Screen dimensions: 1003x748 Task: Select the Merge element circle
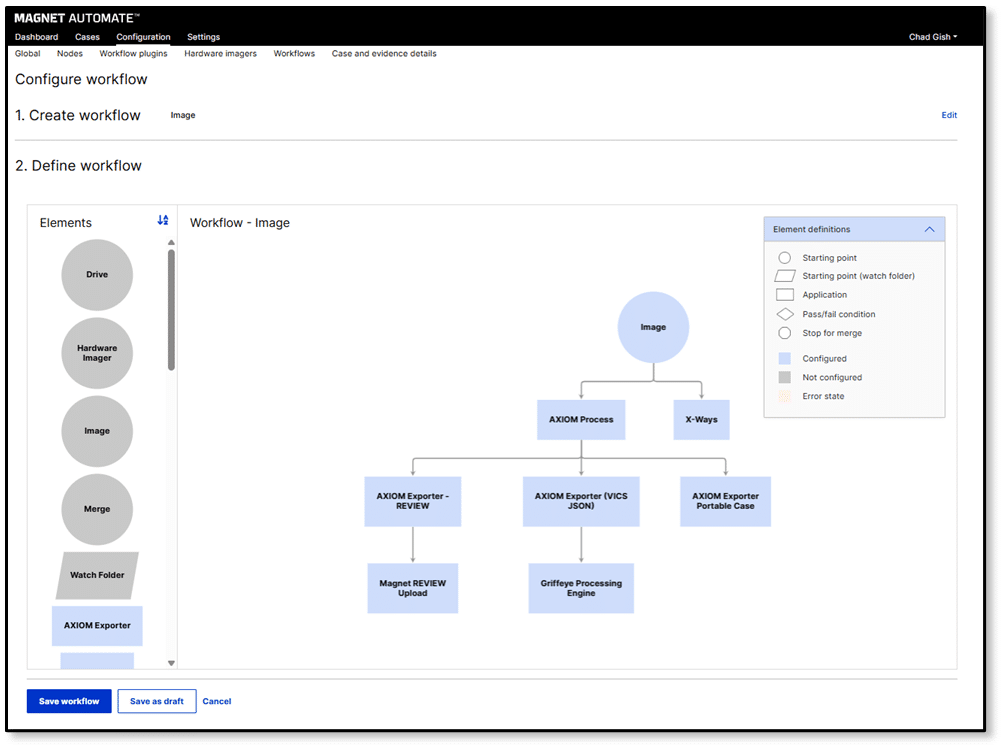97,509
